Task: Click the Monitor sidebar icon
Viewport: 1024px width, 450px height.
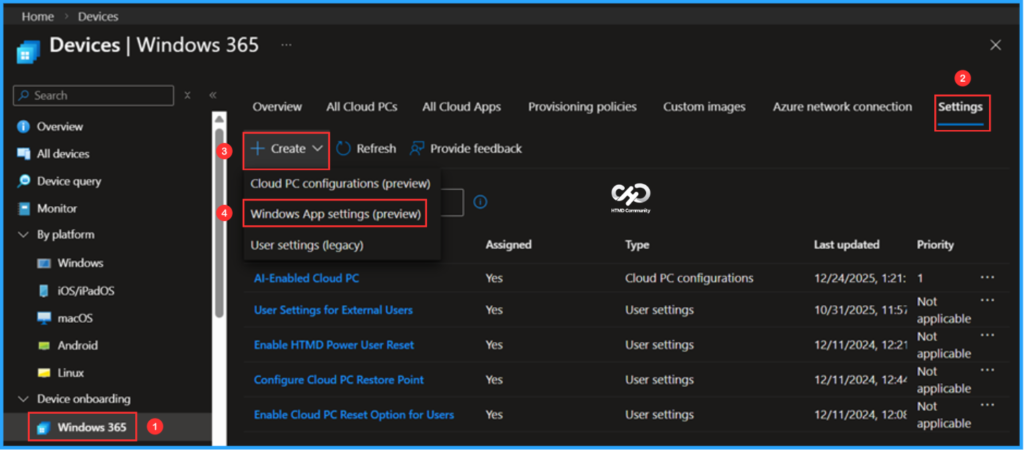Action: [x=24, y=209]
